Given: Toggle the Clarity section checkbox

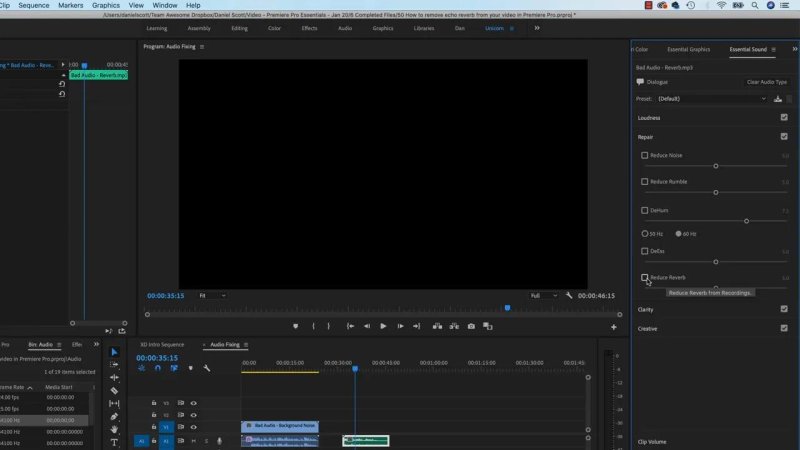Looking at the screenshot, I should coord(784,309).
